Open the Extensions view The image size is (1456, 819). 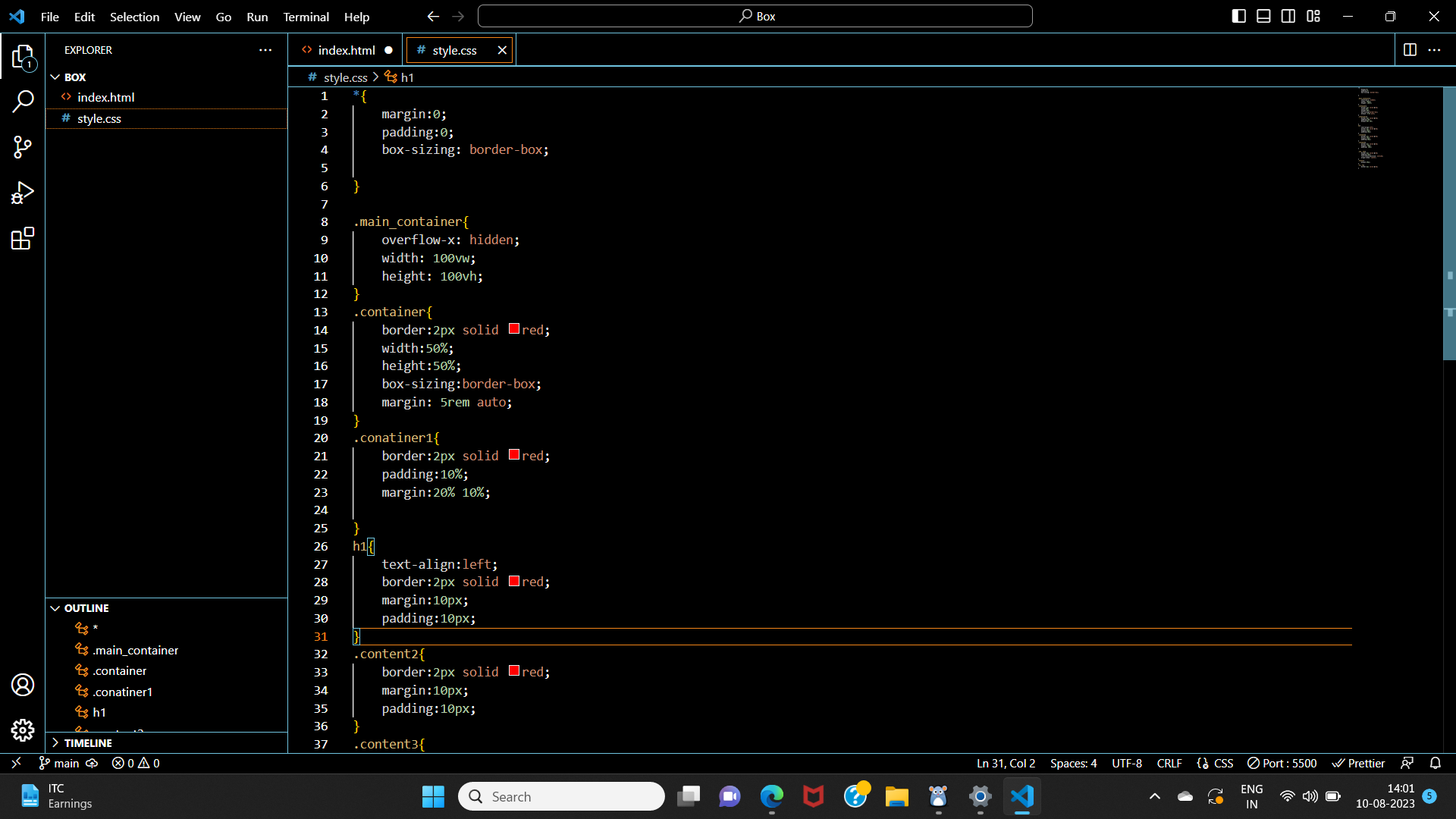pos(23,239)
